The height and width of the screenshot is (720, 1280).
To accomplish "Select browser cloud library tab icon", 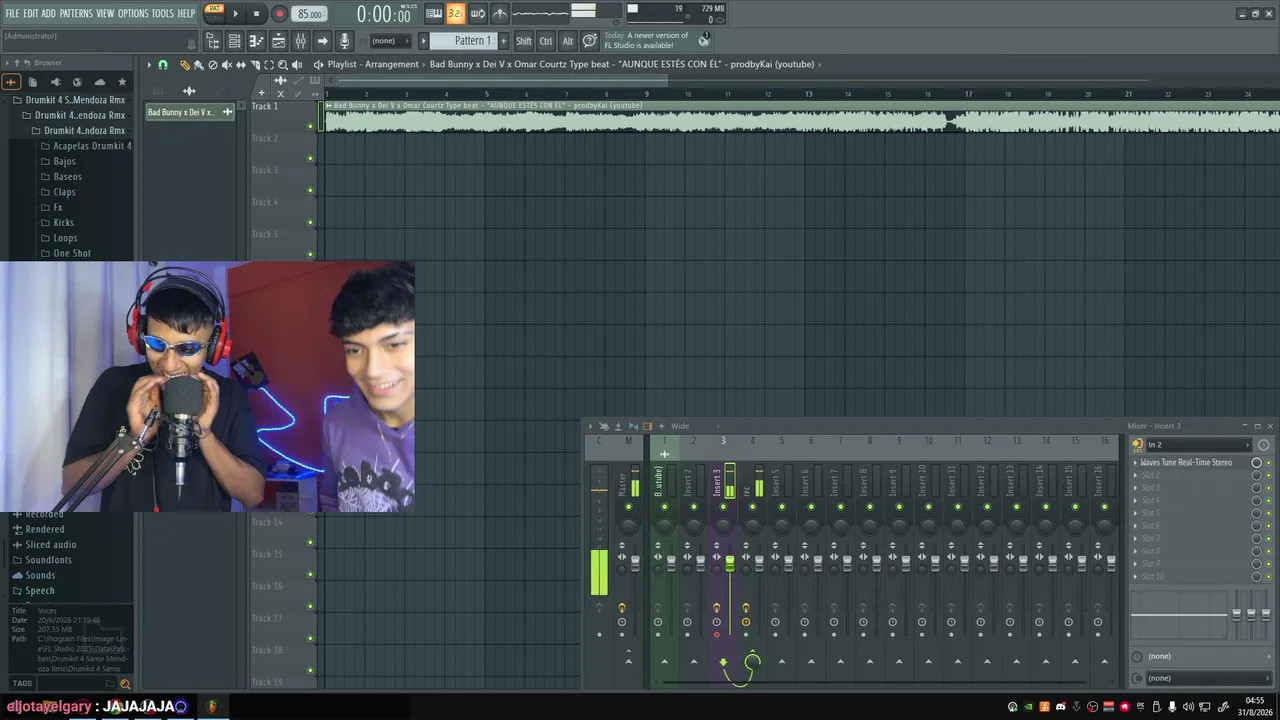I will (x=100, y=82).
